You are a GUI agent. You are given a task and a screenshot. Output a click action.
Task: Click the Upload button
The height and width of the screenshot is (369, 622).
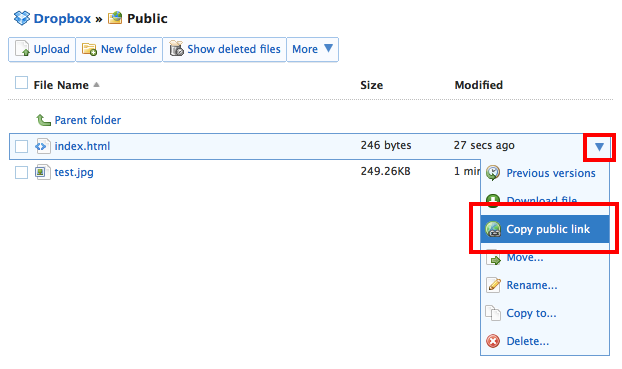42,49
